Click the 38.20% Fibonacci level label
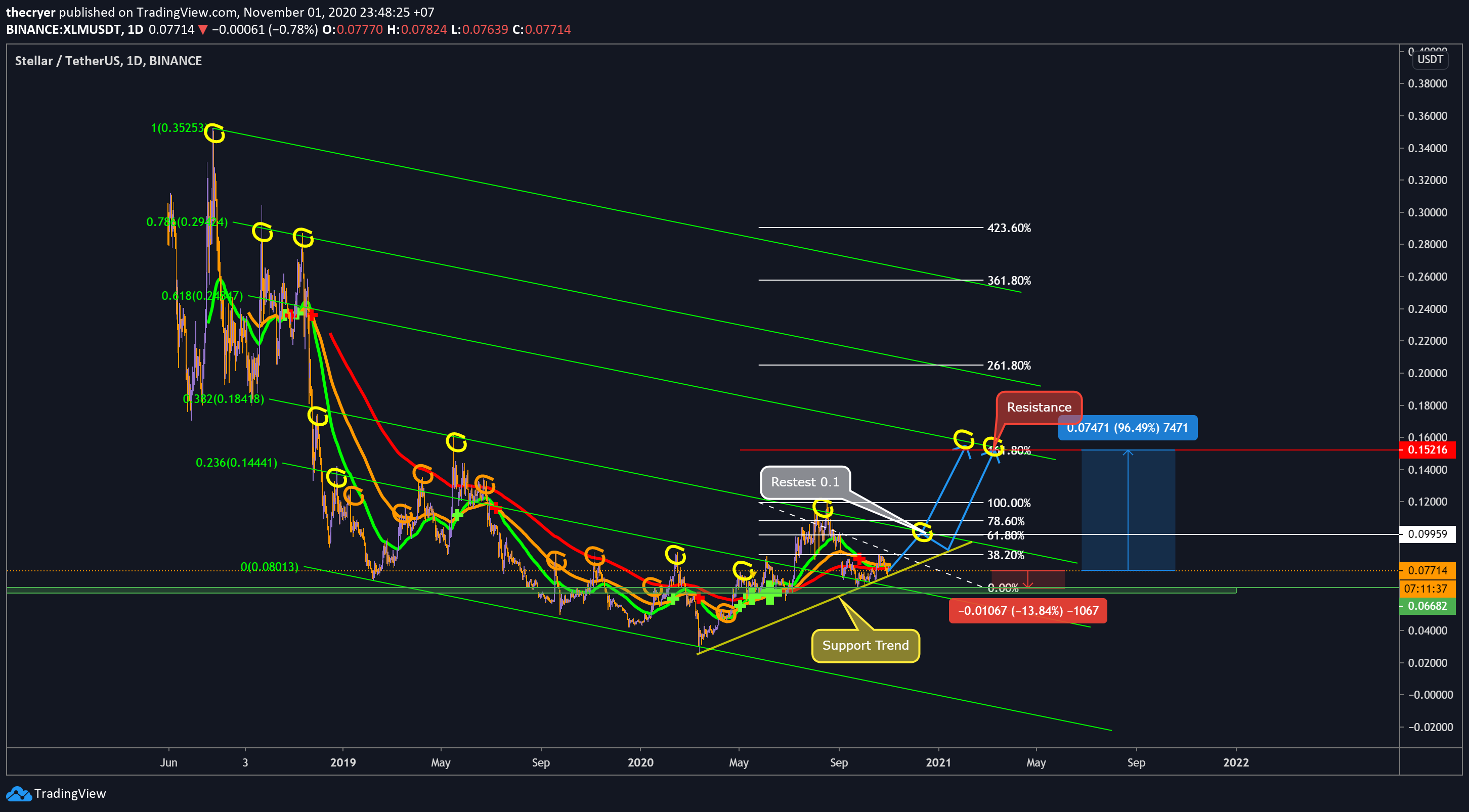The image size is (1469, 812). pyautogui.click(x=1006, y=555)
